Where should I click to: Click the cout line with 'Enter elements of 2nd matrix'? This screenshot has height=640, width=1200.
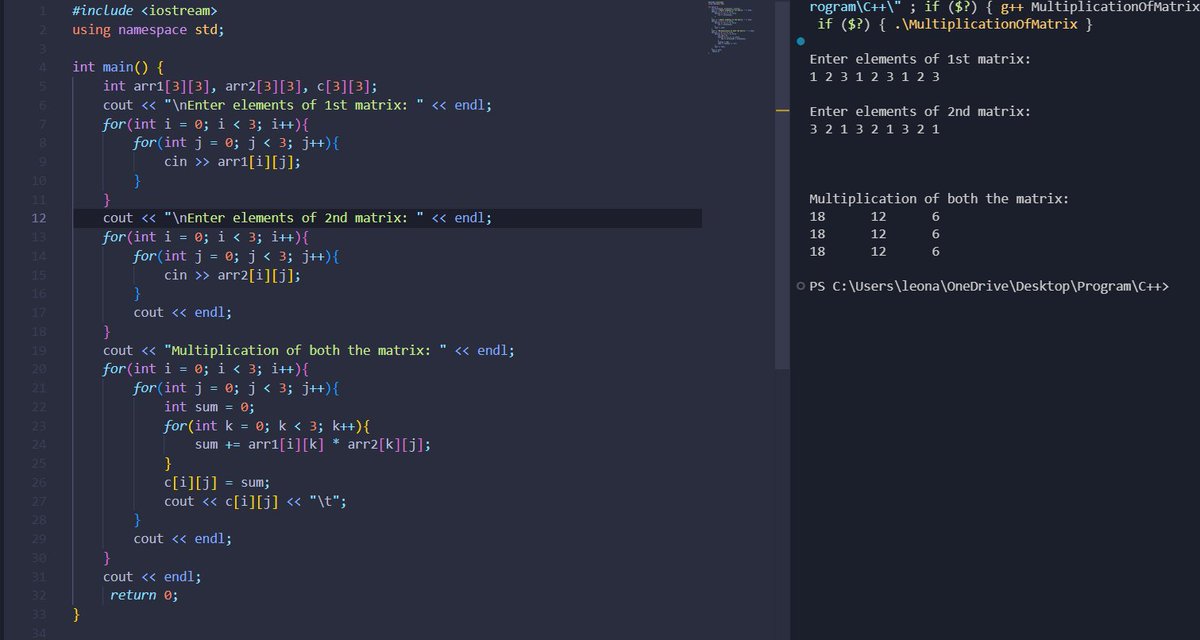pos(297,218)
